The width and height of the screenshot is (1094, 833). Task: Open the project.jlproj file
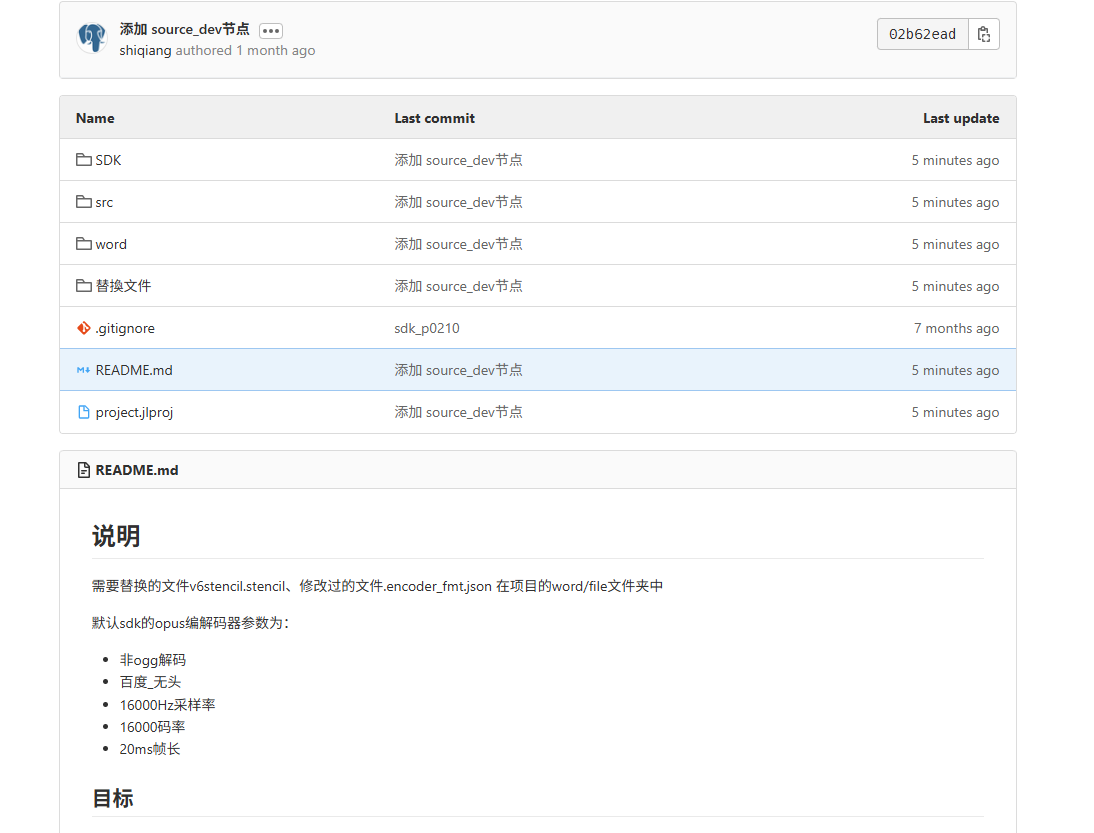134,412
